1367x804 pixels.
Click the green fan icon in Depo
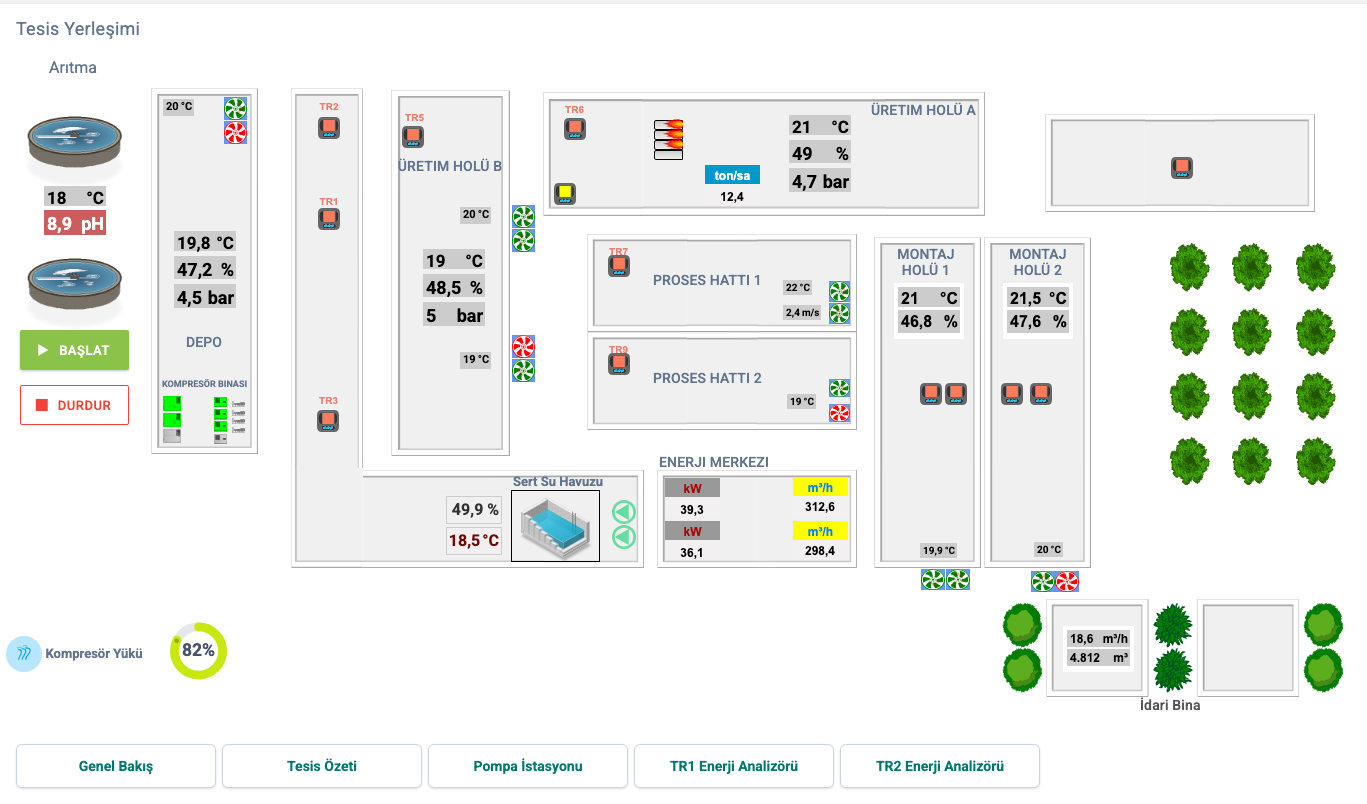pyautogui.click(x=236, y=109)
